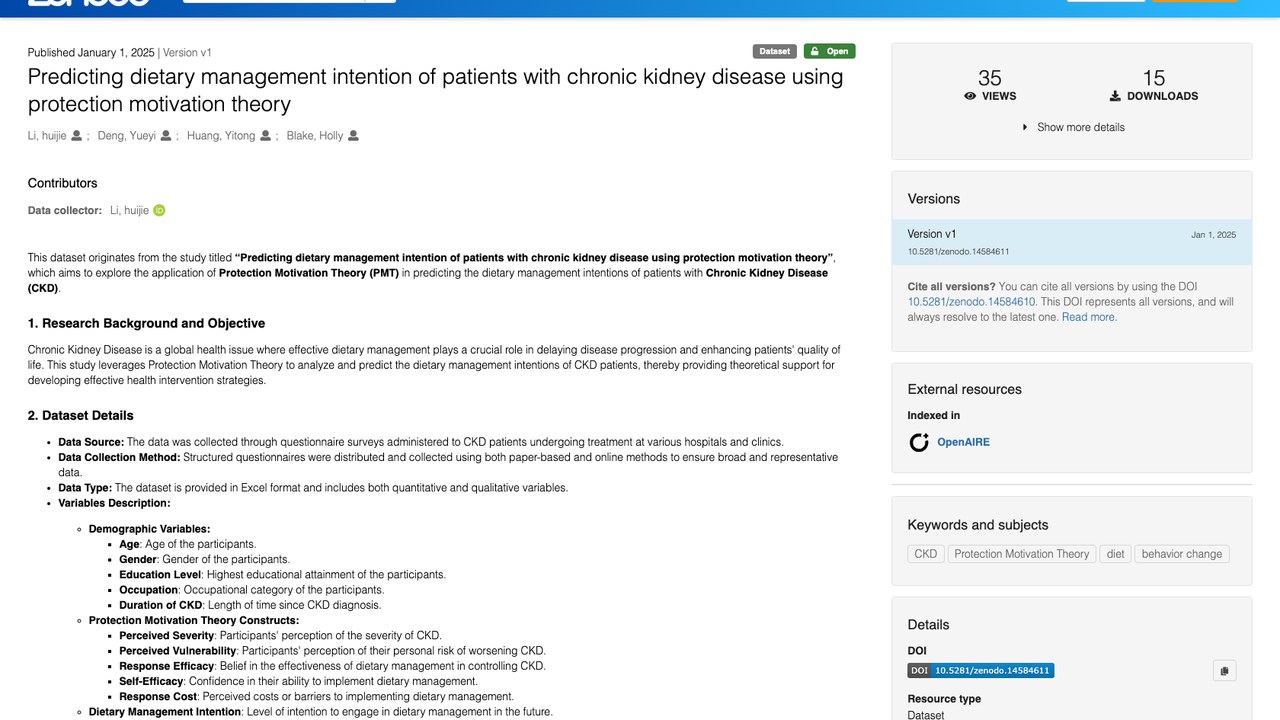The image size is (1280, 720).
Task: Open the OpenAIRE link
Action: (963, 442)
